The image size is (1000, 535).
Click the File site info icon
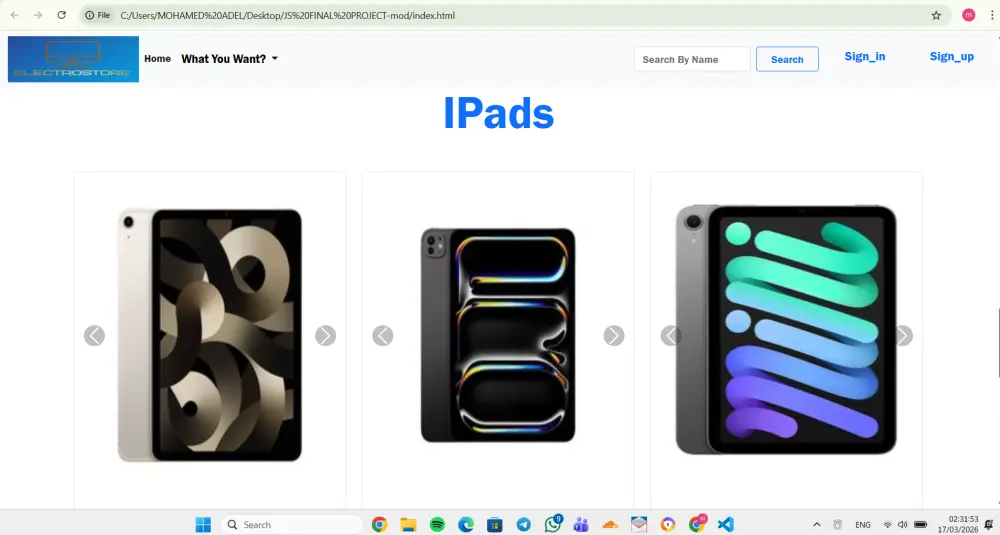[x=98, y=15]
